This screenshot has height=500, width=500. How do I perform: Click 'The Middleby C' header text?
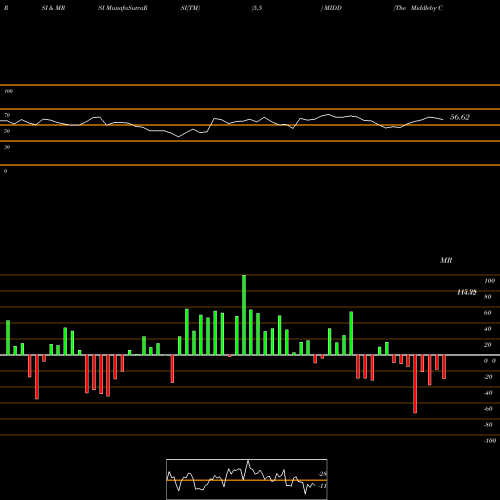coord(418,8)
